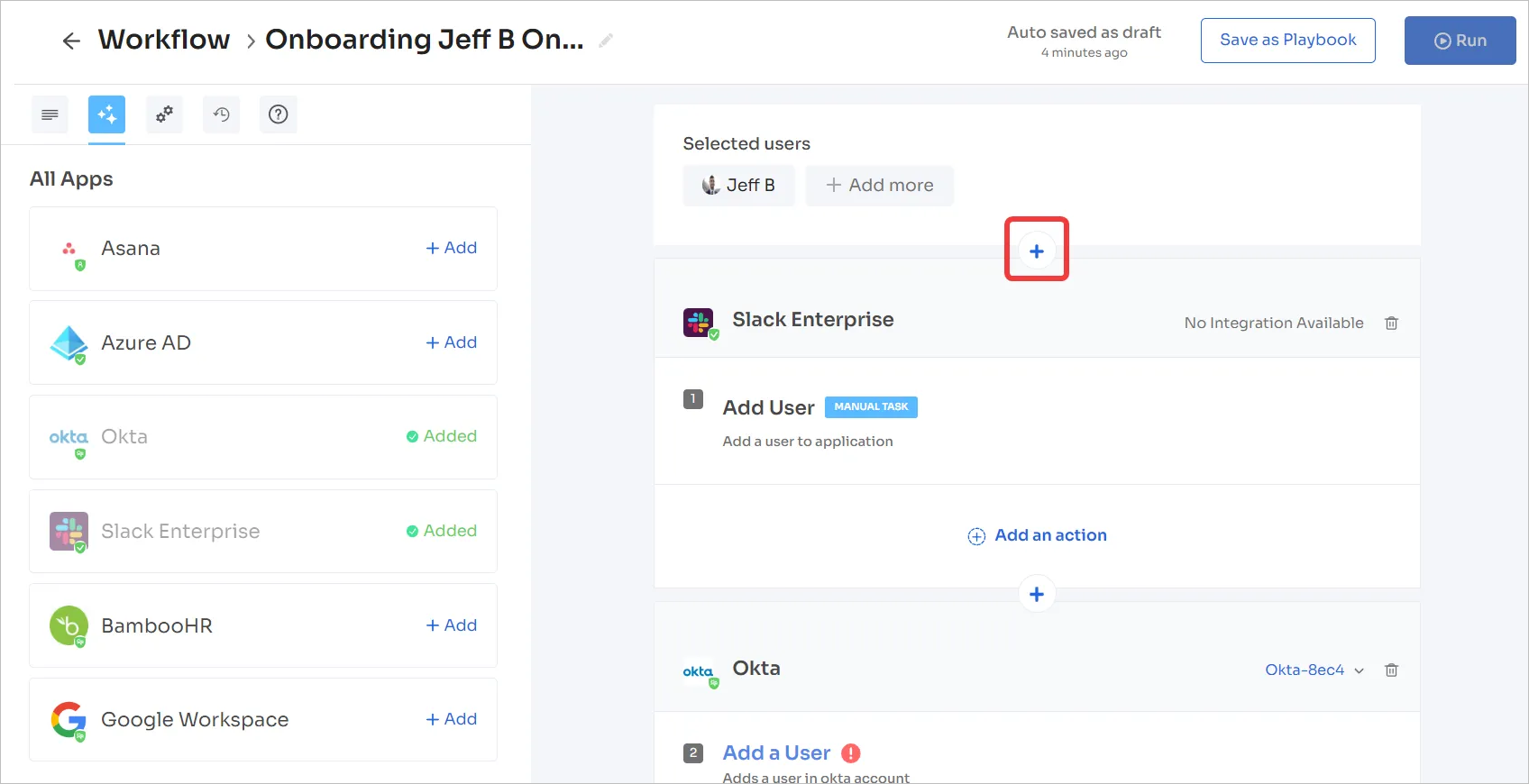
Task: Click step number 1 badge
Action: click(x=693, y=398)
